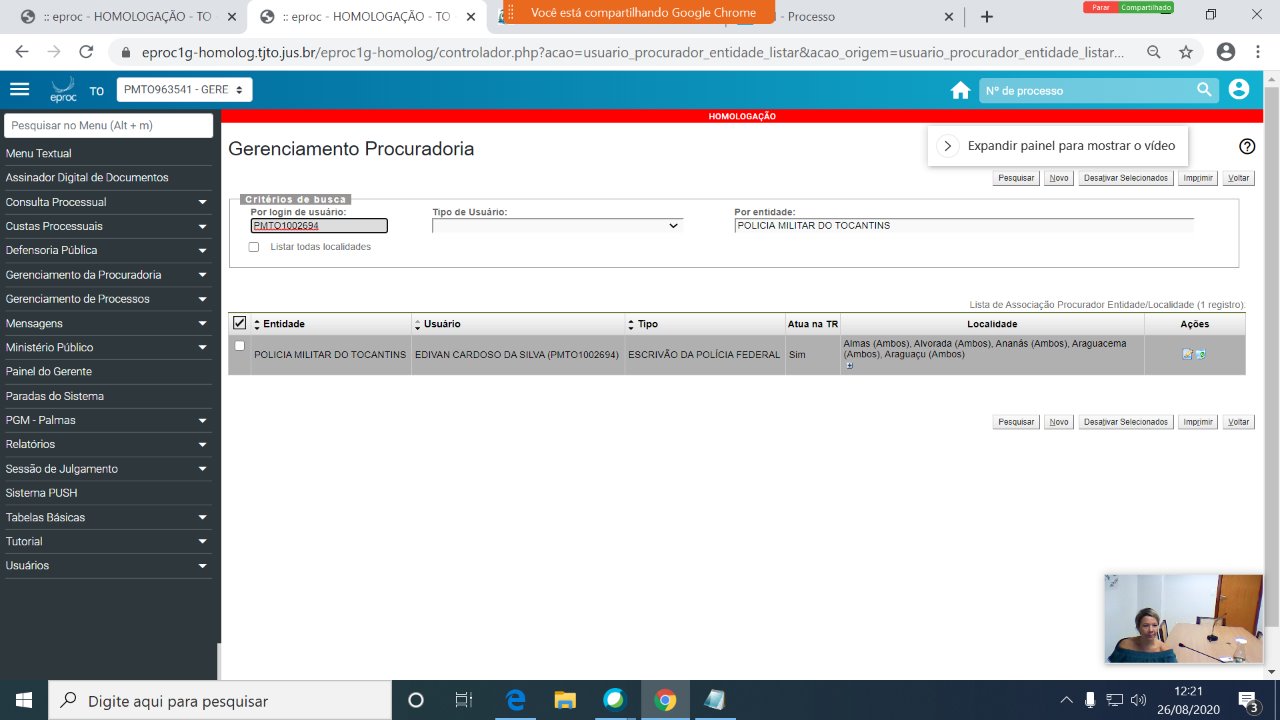Click the Pesquisar button
Image resolution: width=1280 pixels, height=720 pixels.
point(1015,177)
